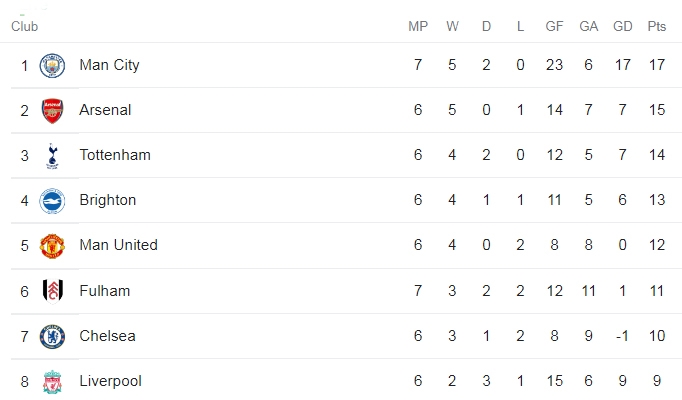Click the Chelsea lion crest
This screenshot has width=682, height=400.
pos(52,337)
